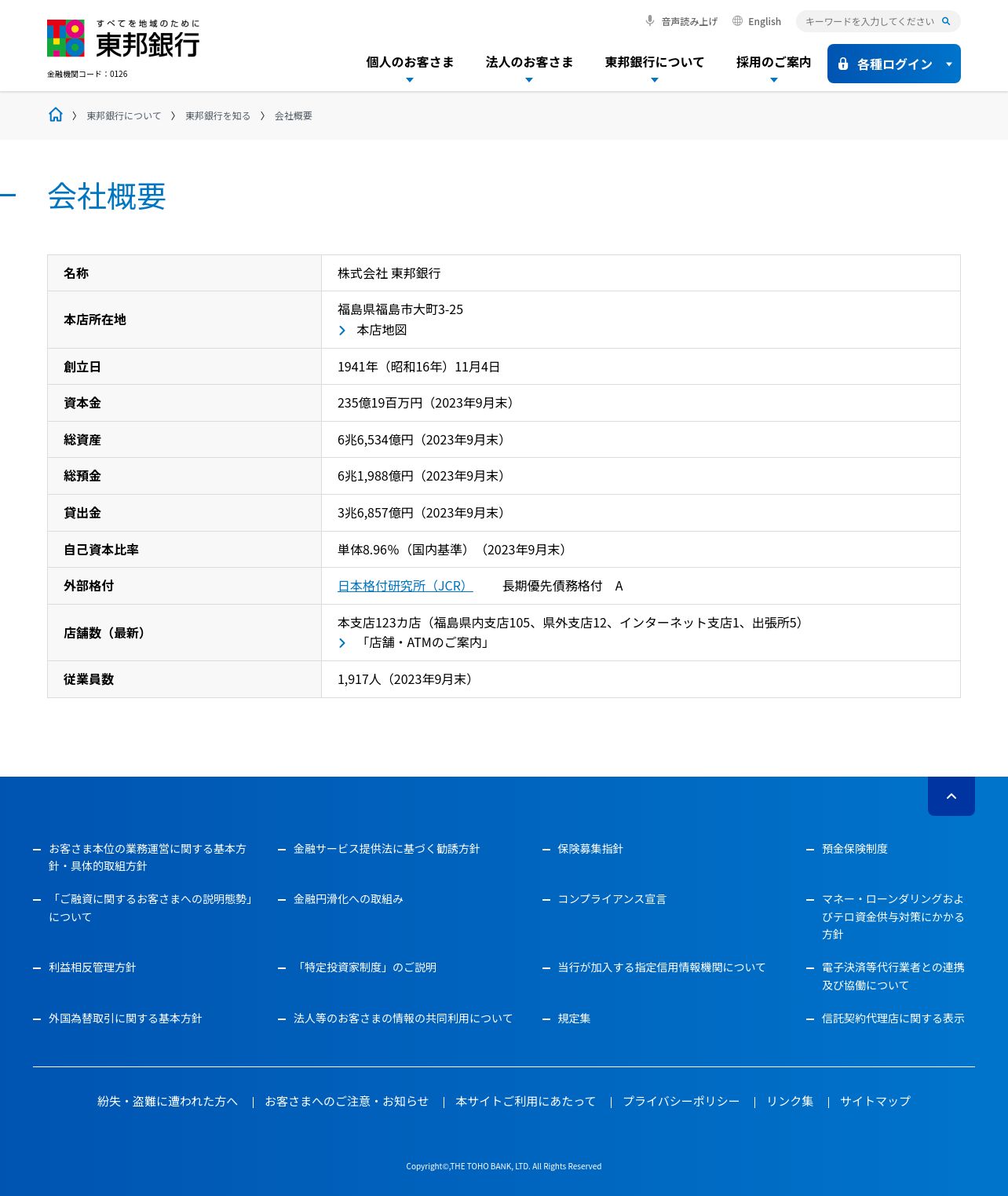
Task: Open 東邦銀行について breadcrumb
Action: coord(124,115)
